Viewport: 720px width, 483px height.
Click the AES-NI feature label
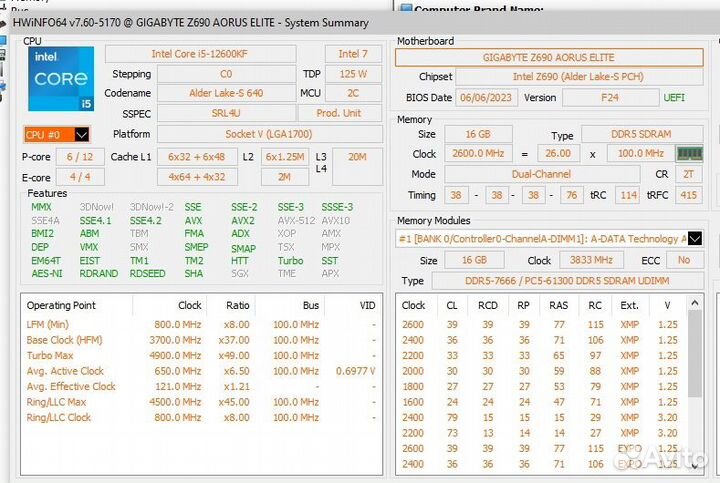[47, 274]
